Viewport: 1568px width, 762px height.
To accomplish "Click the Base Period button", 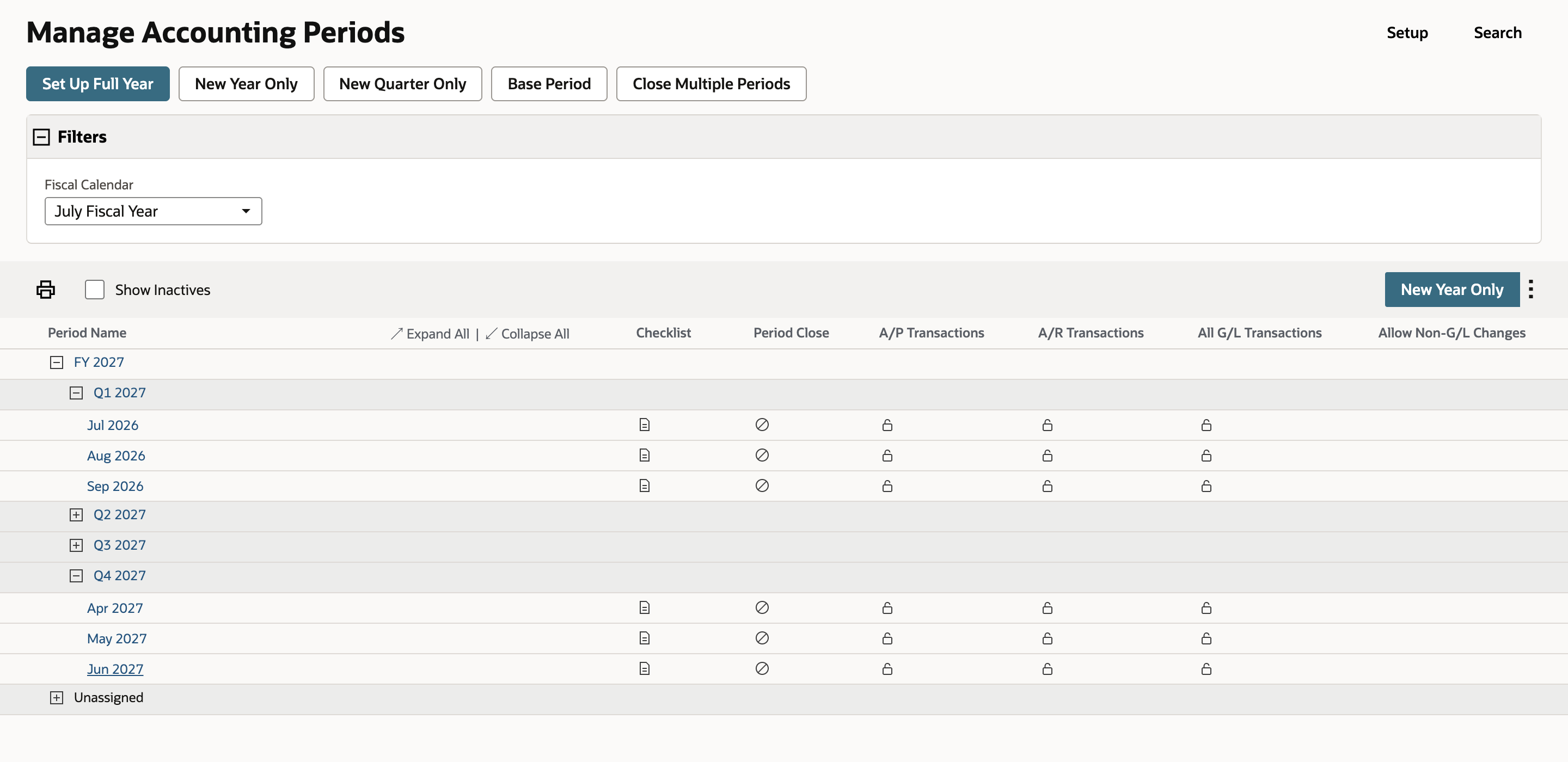I will tap(549, 84).
